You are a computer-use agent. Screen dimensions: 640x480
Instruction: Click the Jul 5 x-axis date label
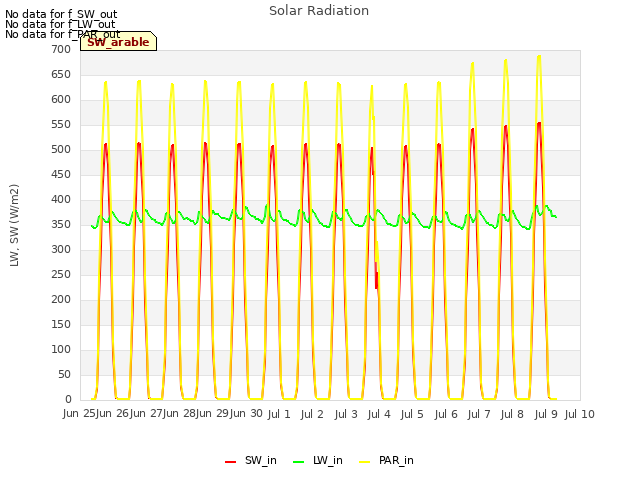pyautogui.click(x=412, y=415)
